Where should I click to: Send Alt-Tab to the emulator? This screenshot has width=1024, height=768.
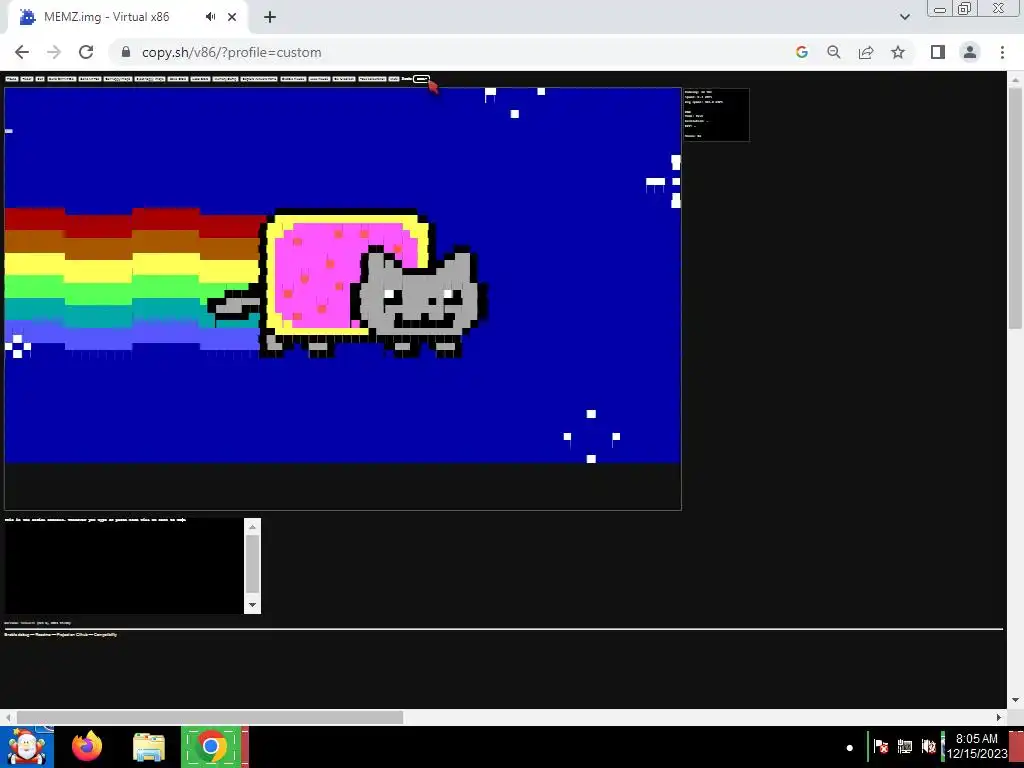(89, 79)
